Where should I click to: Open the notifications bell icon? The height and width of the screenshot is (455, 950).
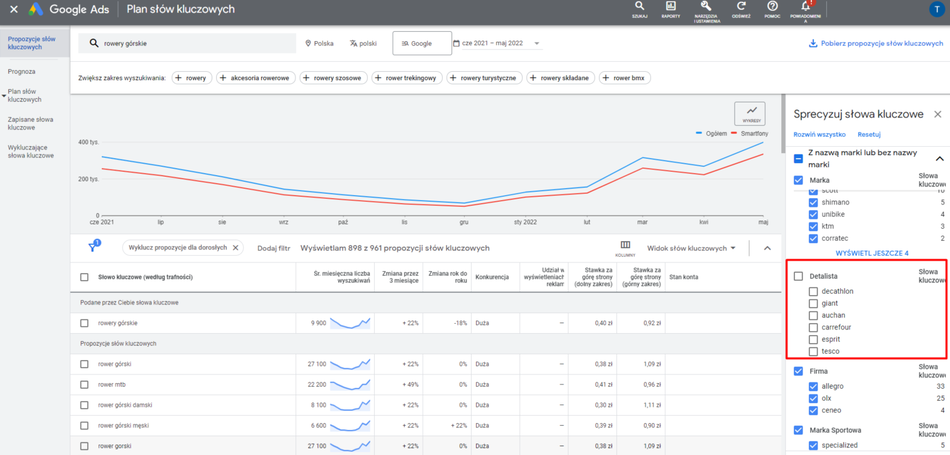pyautogui.click(x=805, y=8)
